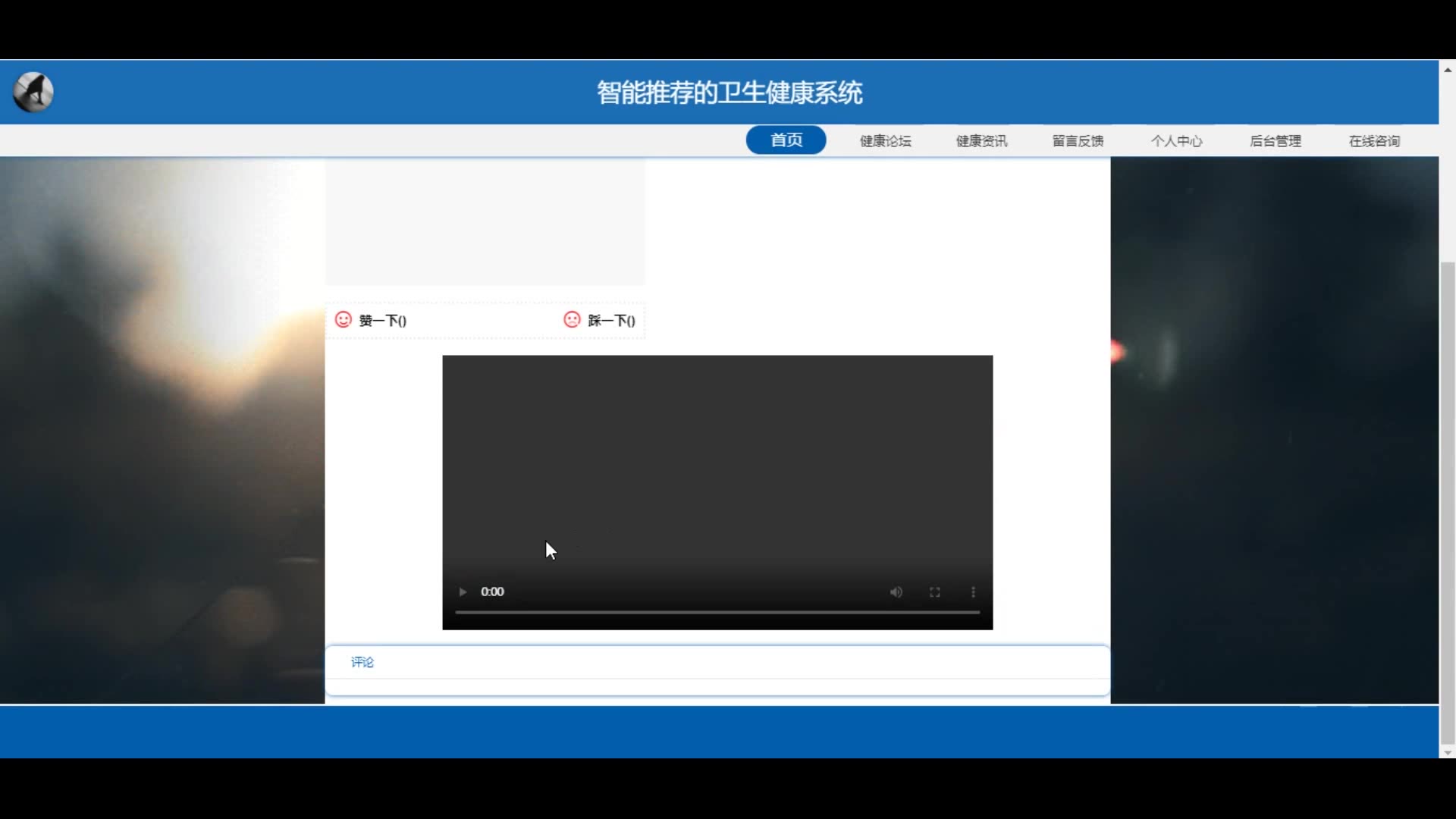Click the scrollbar up arrow
Viewport: 1456px width, 819px height.
click(1447, 69)
